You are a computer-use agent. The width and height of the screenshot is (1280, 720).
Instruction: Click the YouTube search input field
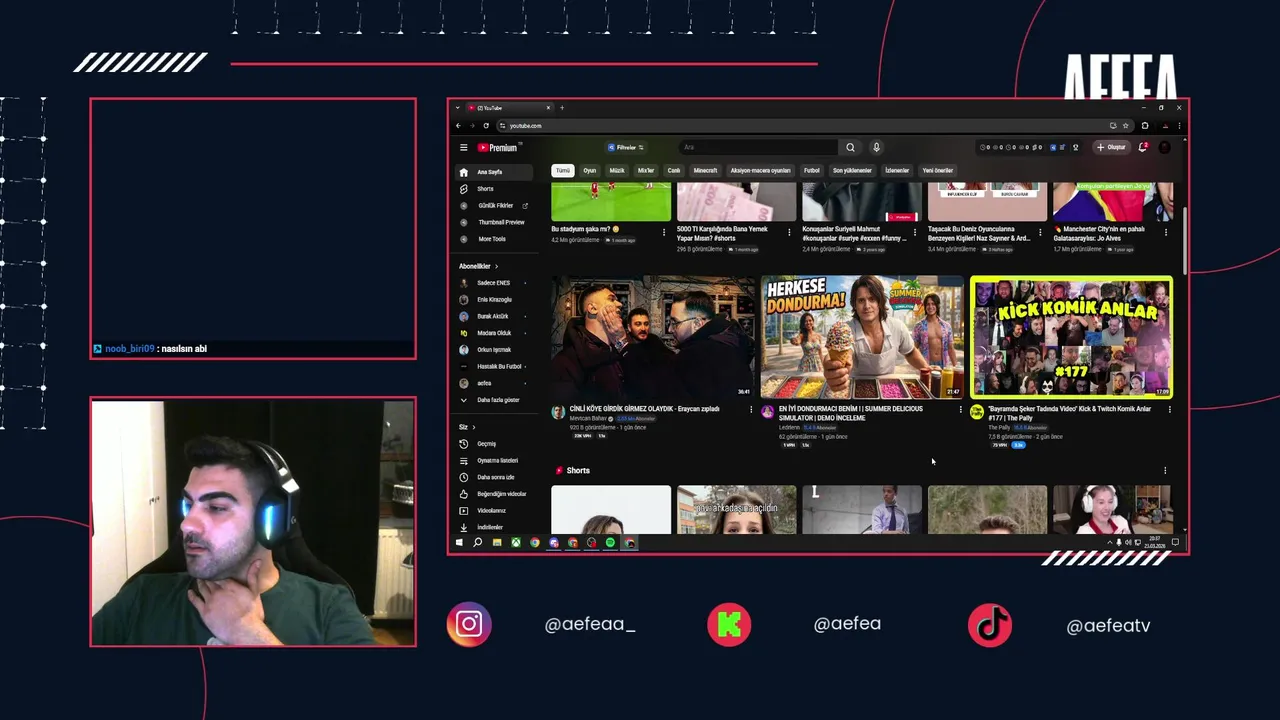tap(758, 148)
